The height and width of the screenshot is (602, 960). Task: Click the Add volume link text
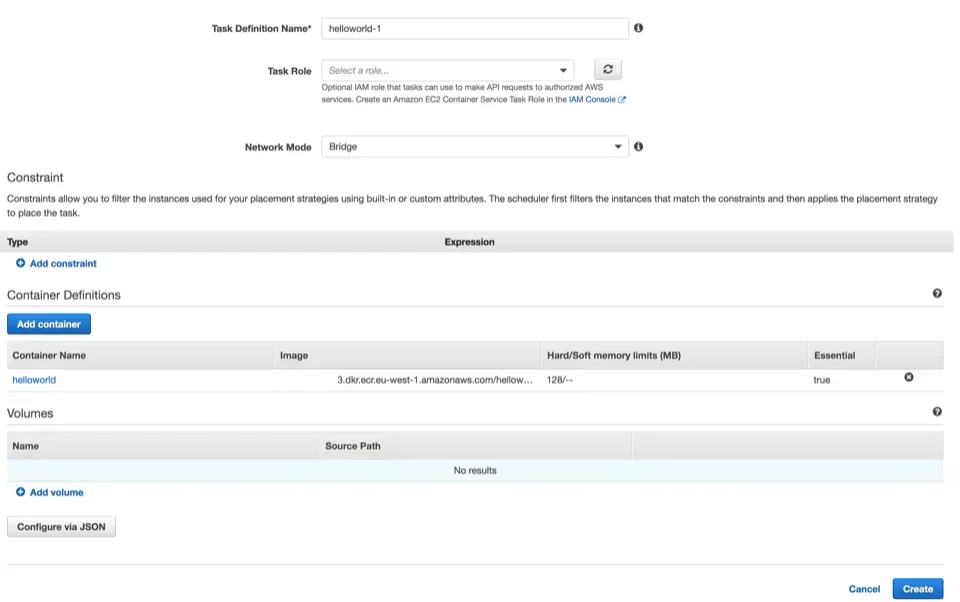(57, 492)
